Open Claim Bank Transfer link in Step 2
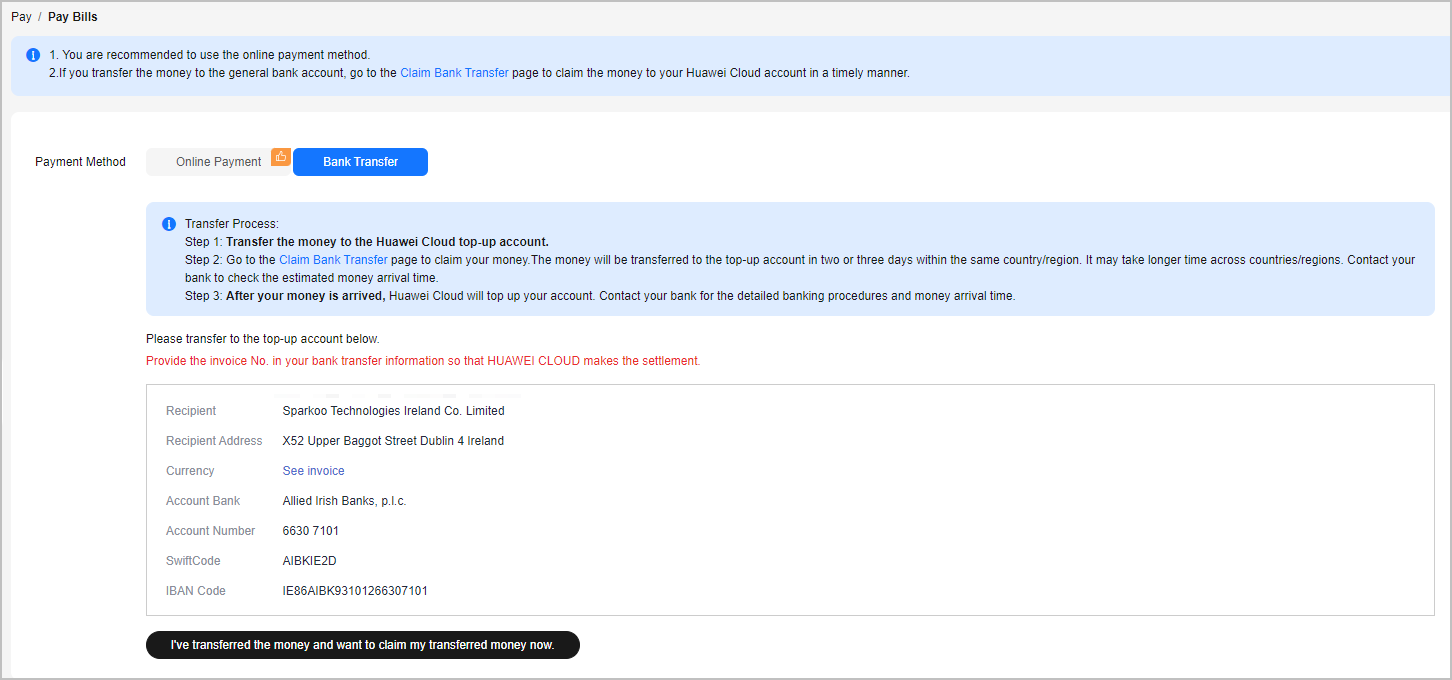This screenshot has height=680, width=1452. click(x=333, y=260)
